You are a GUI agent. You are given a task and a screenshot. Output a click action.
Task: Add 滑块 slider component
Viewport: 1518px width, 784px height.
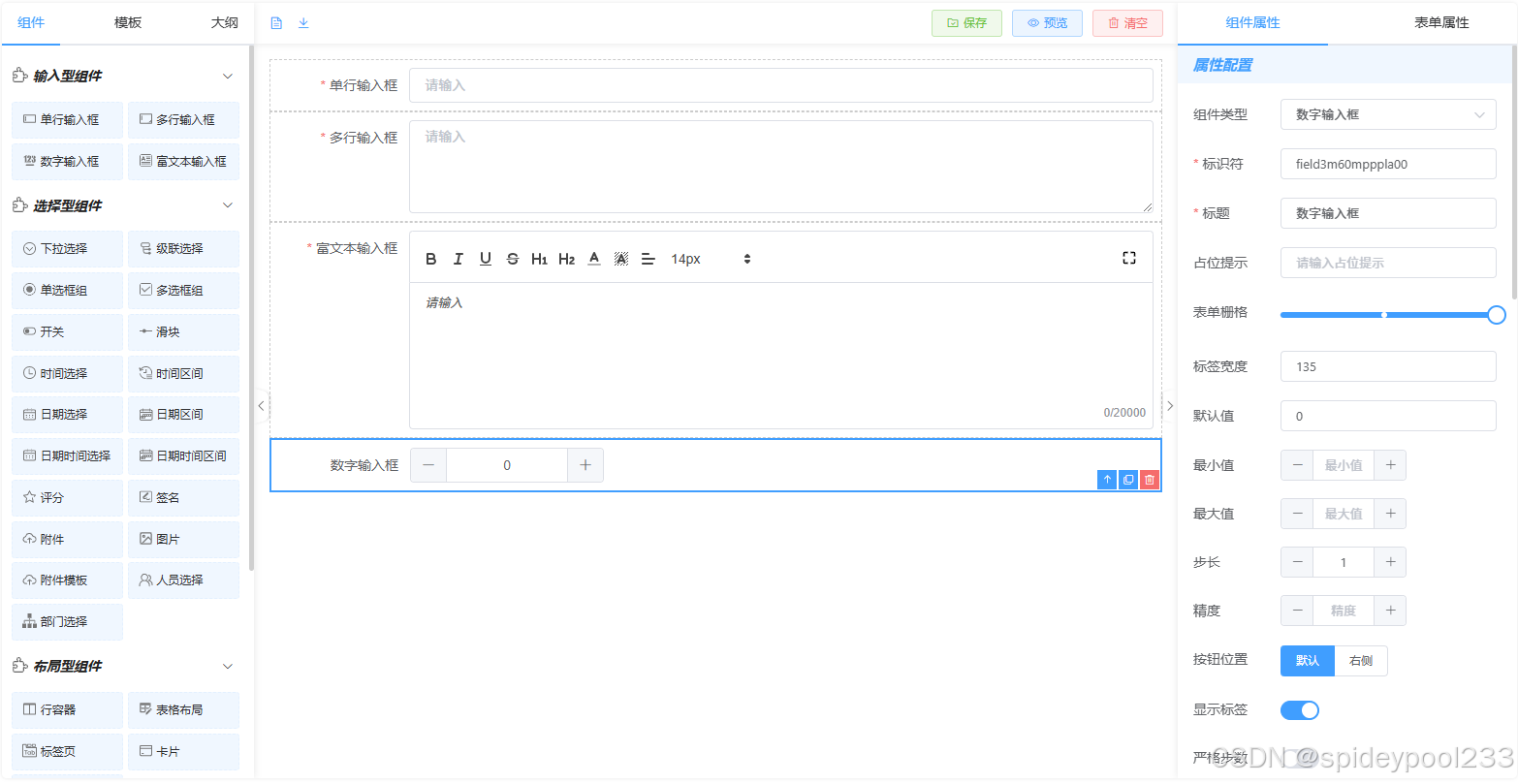pyautogui.click(x=184, y=332)
